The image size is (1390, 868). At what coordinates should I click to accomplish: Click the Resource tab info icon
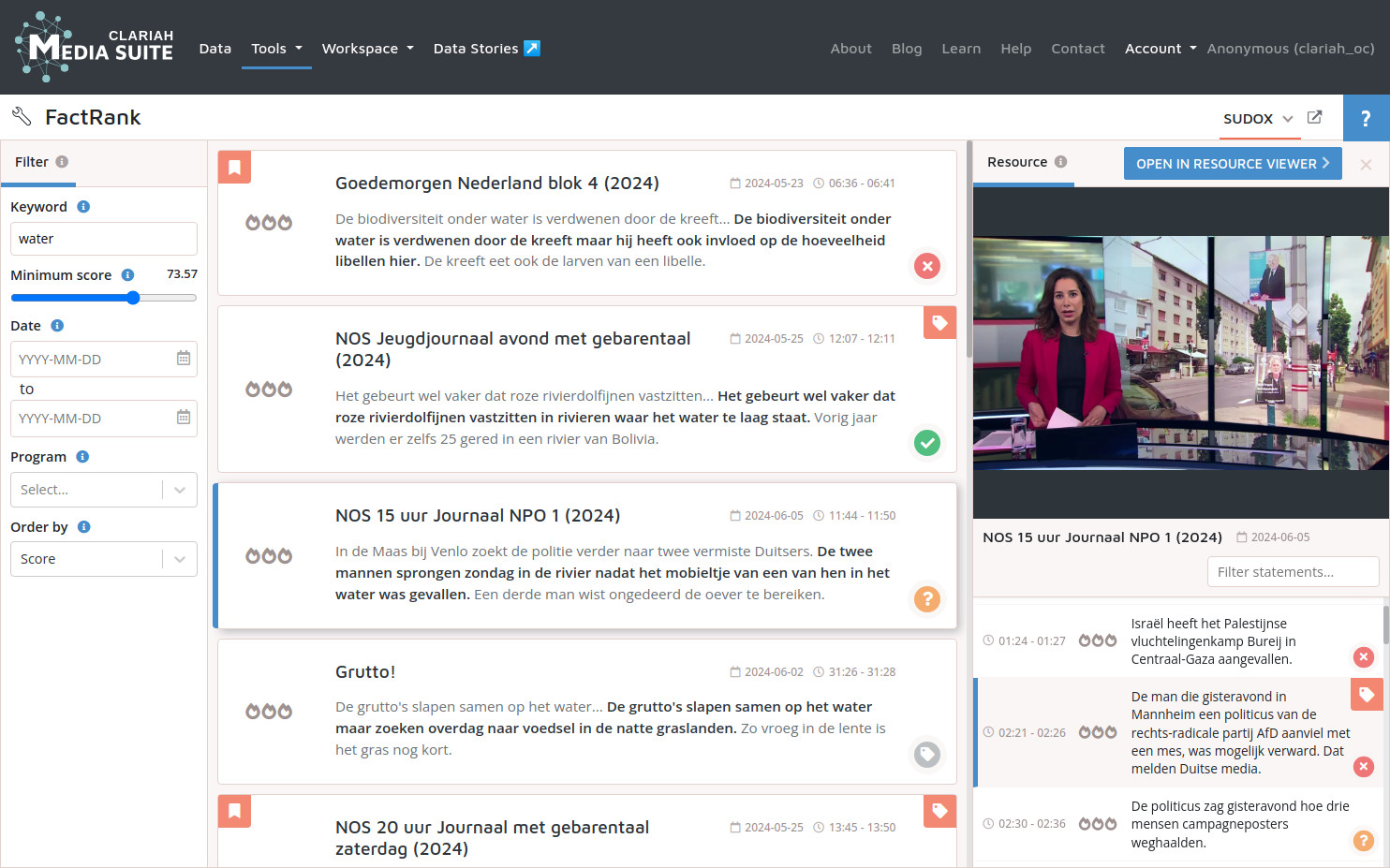tap(1060, 162)
